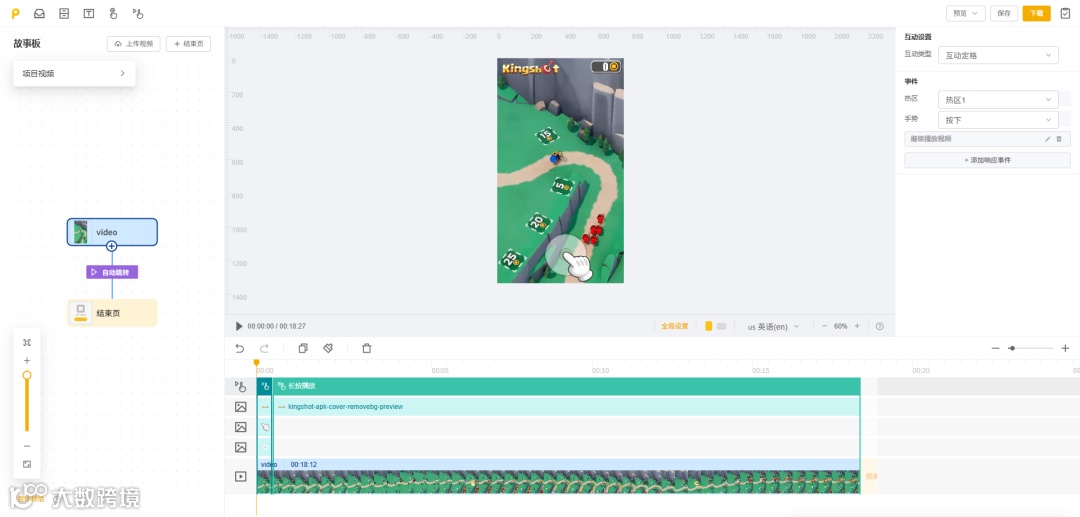
Task: Open the storage cabinet icon in top toolbar
Action: (x=64, y=13)
